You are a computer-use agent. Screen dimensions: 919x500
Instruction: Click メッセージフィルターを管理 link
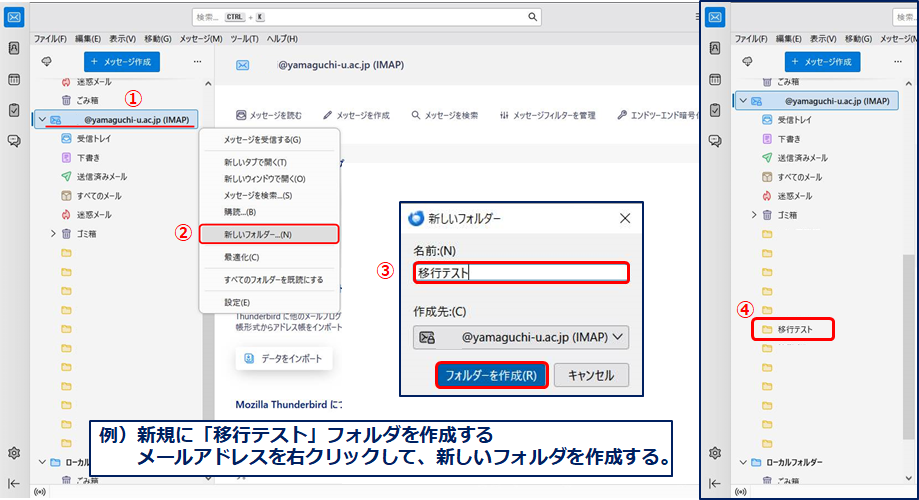pyautogui.click(x=547, y=115)
